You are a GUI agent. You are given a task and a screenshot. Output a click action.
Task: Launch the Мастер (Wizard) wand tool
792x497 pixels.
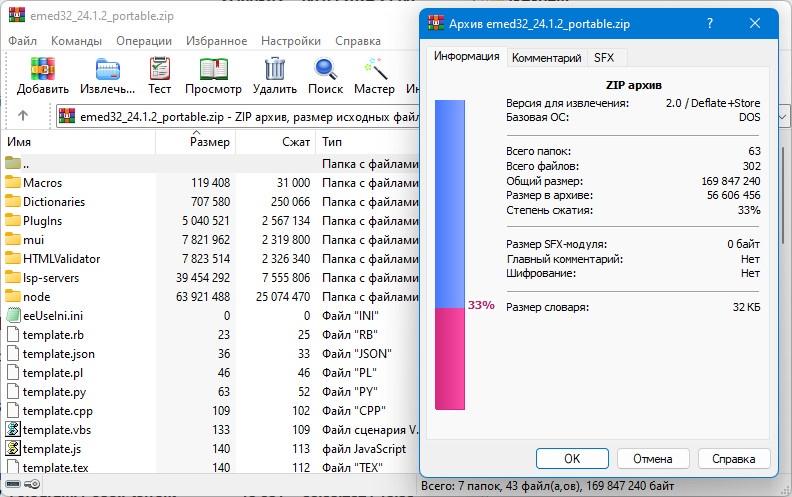tap(375, 69)
